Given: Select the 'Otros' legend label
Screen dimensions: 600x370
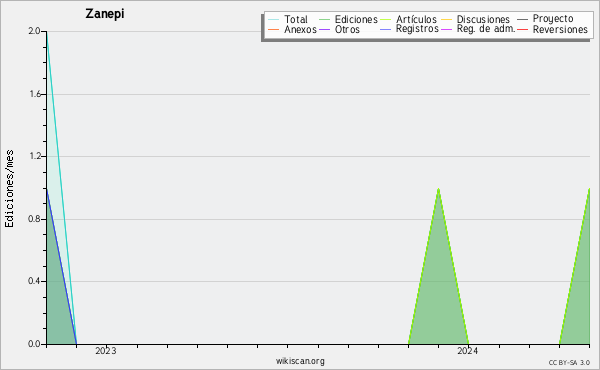Looking at the screenshot, I should [x=347, y=29].
